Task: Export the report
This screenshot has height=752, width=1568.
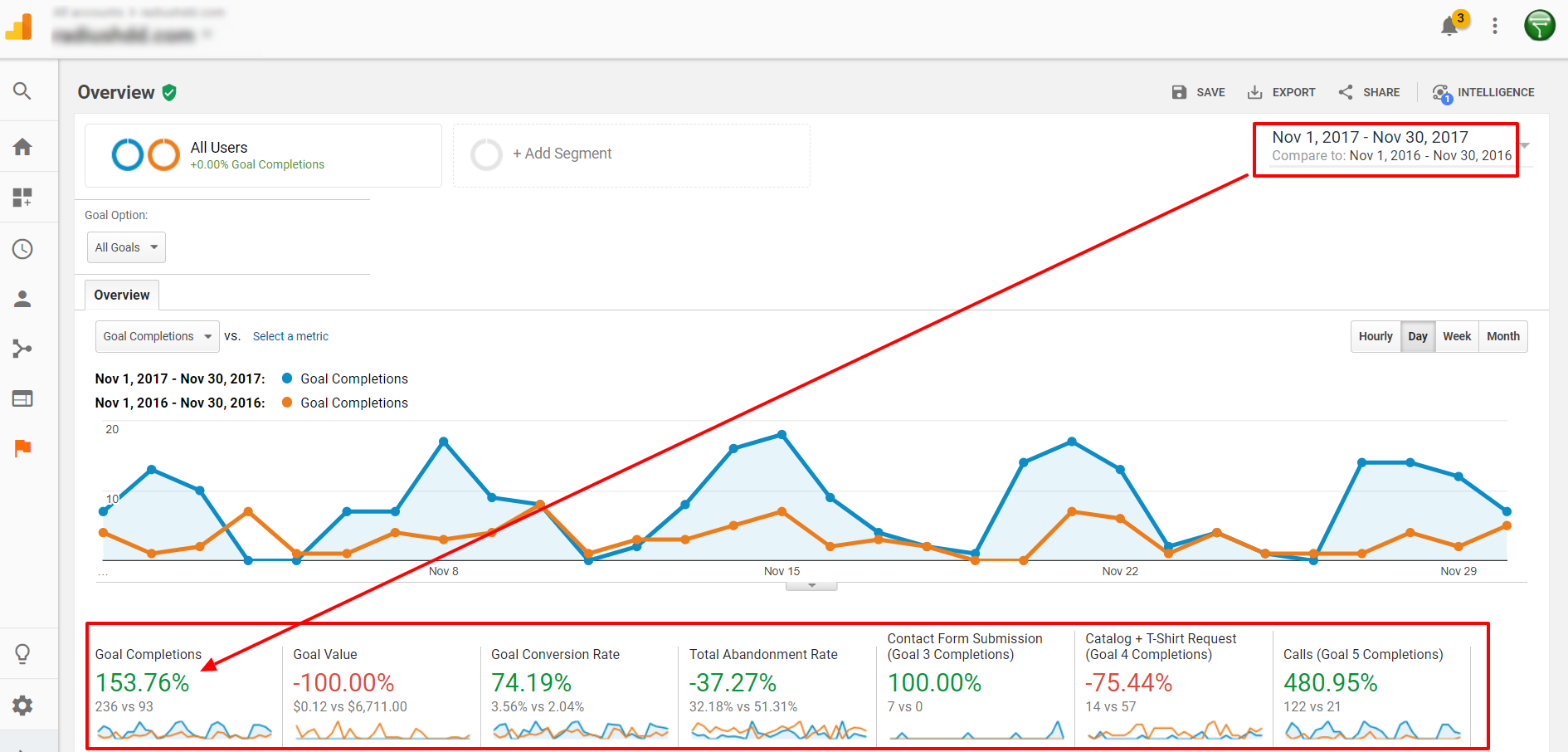Action: (x=1282, y=92)
